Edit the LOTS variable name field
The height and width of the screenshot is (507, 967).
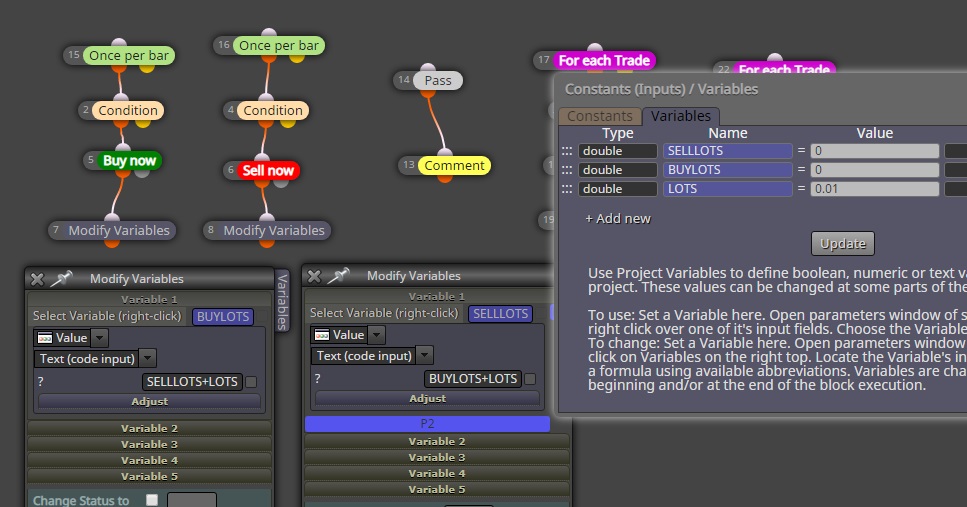tap(728, 189)
